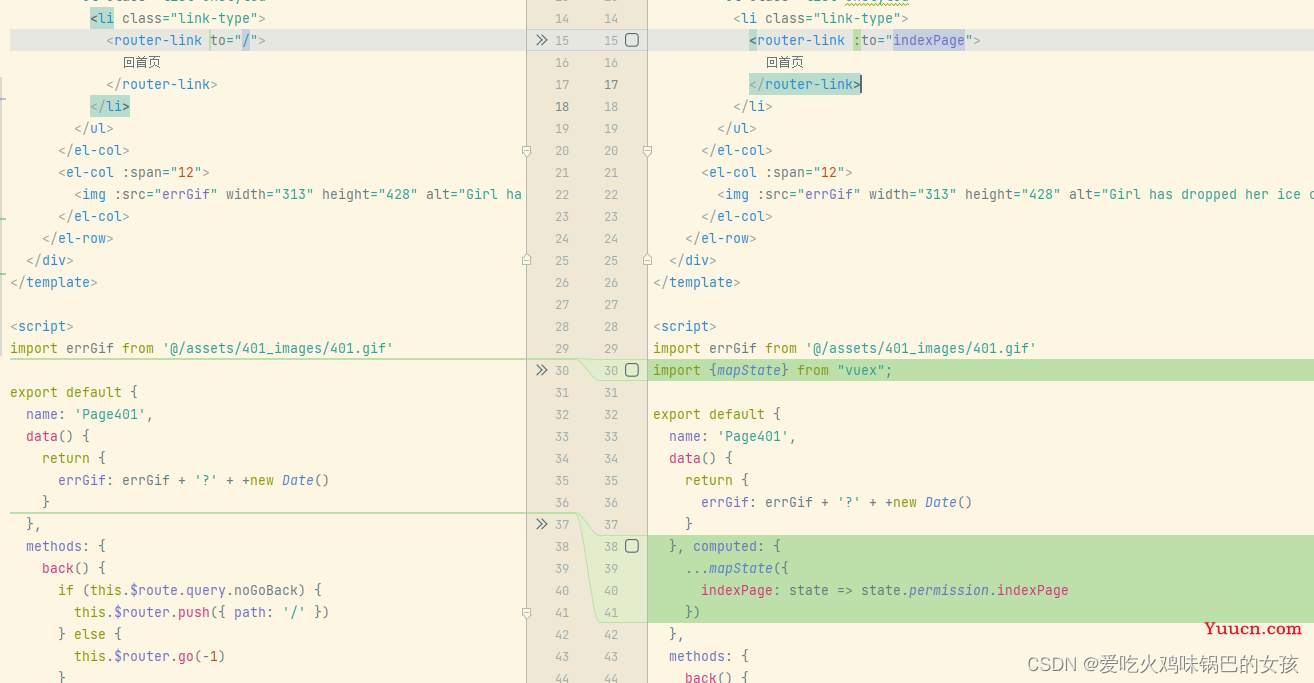This screenshot has width=1314, height=683.
Task: Click the highlighted '</router-link>' tag in right pane
Action: coord(805,84)
